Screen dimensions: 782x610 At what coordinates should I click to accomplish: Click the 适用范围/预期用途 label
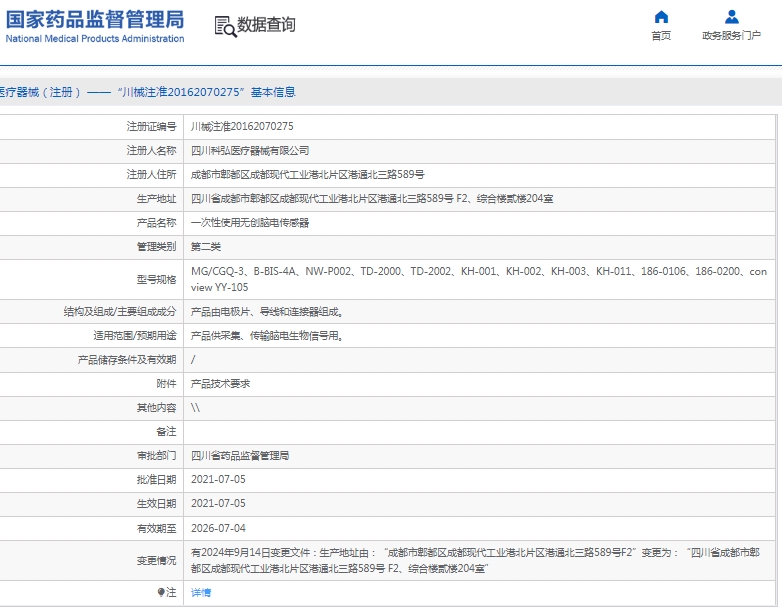pyautogui.click(x=135, y=336)
